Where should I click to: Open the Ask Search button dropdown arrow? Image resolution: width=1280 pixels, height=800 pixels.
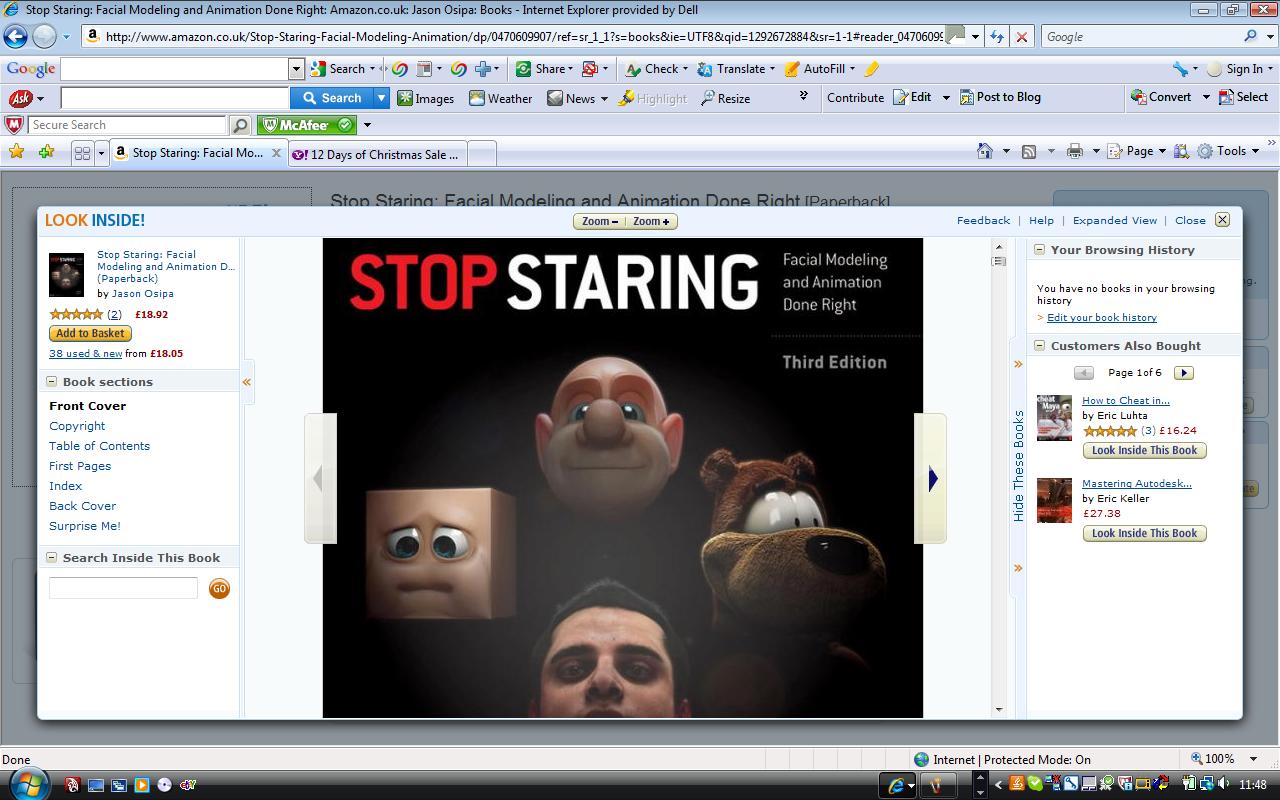(x=381, y=98)
